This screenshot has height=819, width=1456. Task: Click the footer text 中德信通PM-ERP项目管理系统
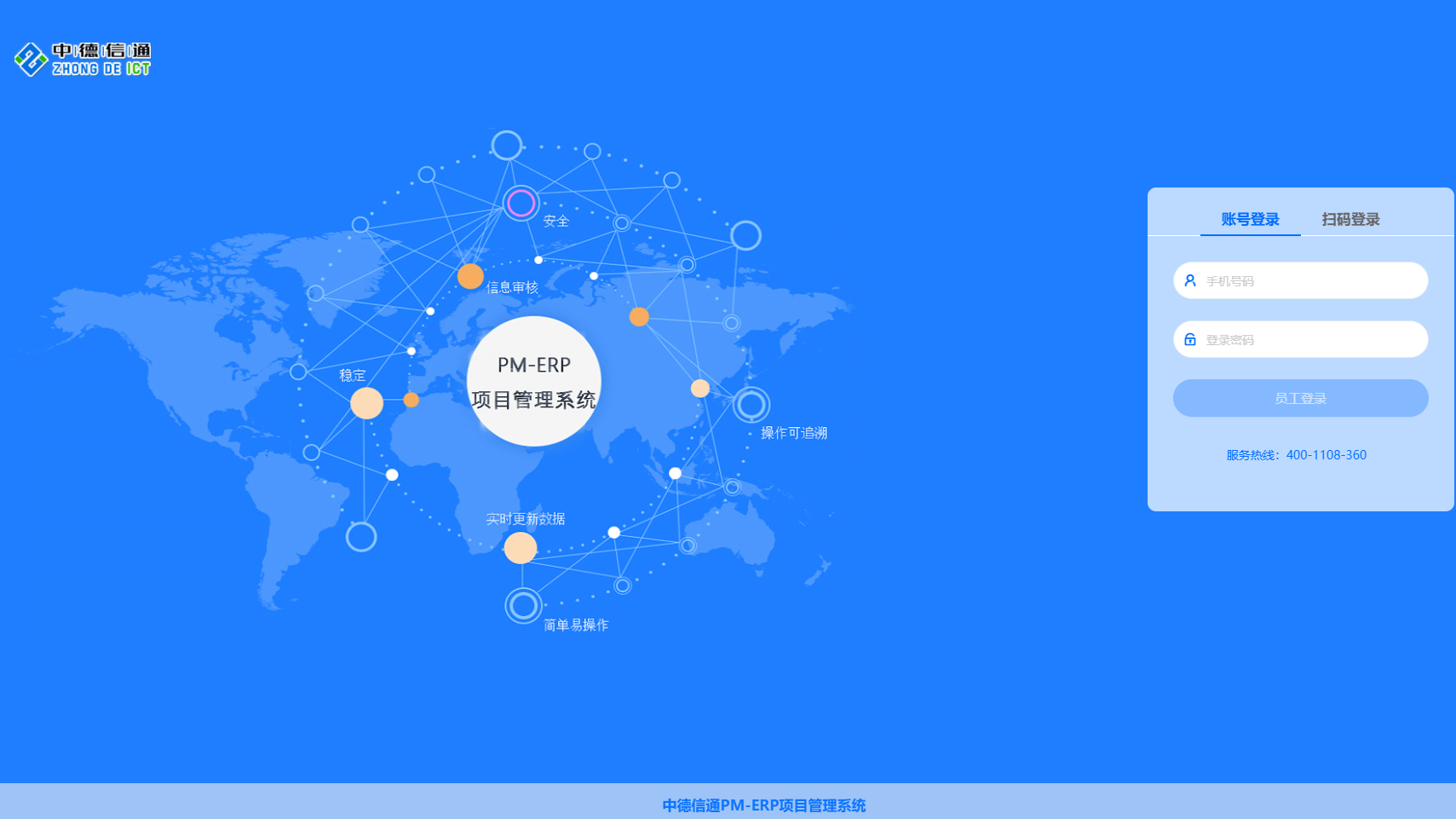coord(763,805)
